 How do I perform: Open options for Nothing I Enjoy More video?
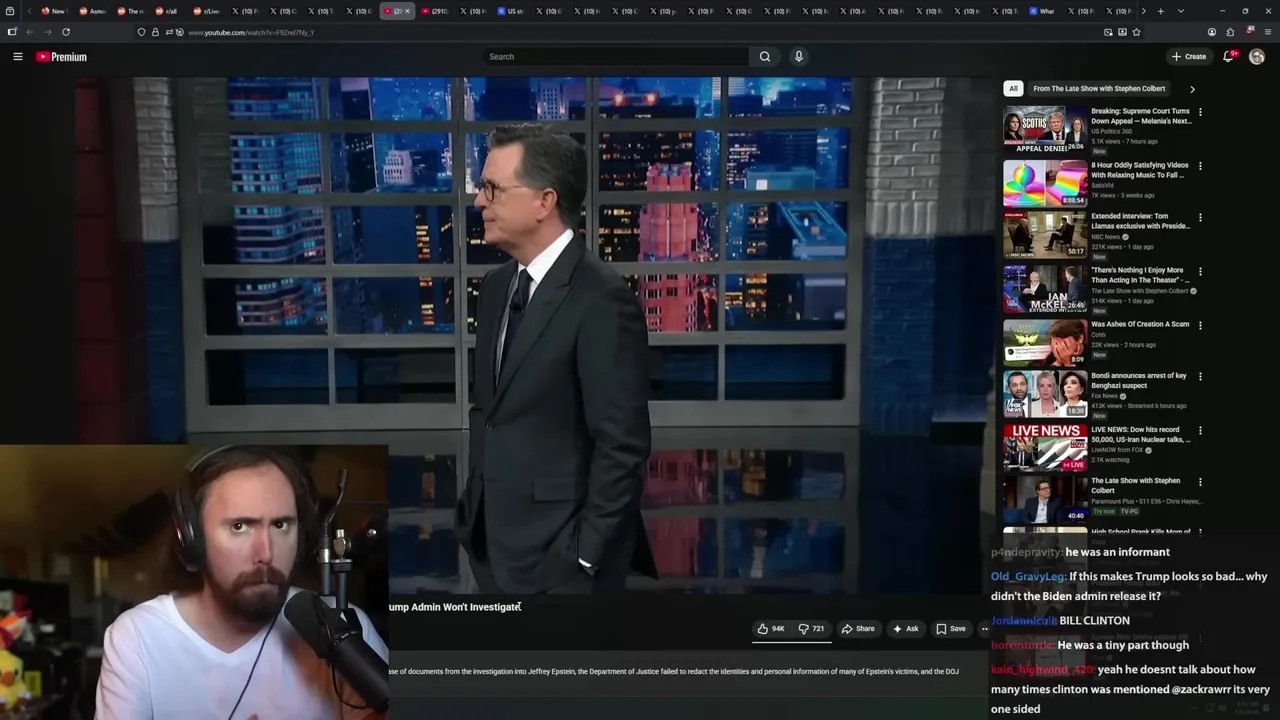click(x=1200, y=271)
